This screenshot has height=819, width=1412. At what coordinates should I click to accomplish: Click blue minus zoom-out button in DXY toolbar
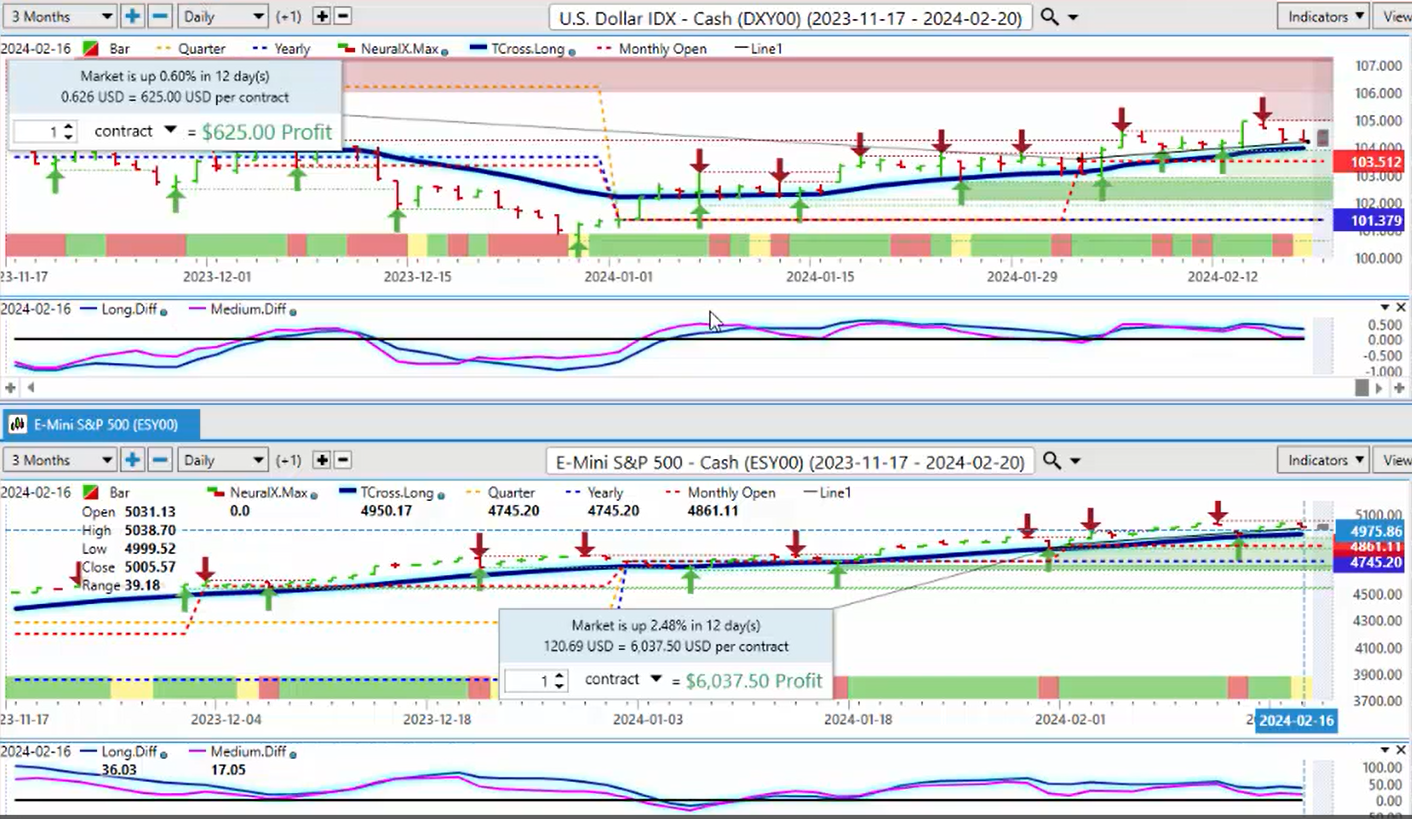160,16
